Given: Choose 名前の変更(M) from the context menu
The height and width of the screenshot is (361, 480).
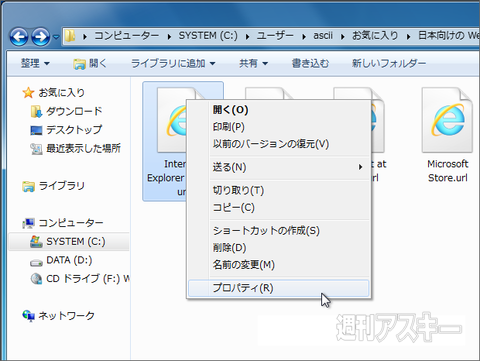Looking at the screenshot, I should pyautogui.click(x=279, y=265).
